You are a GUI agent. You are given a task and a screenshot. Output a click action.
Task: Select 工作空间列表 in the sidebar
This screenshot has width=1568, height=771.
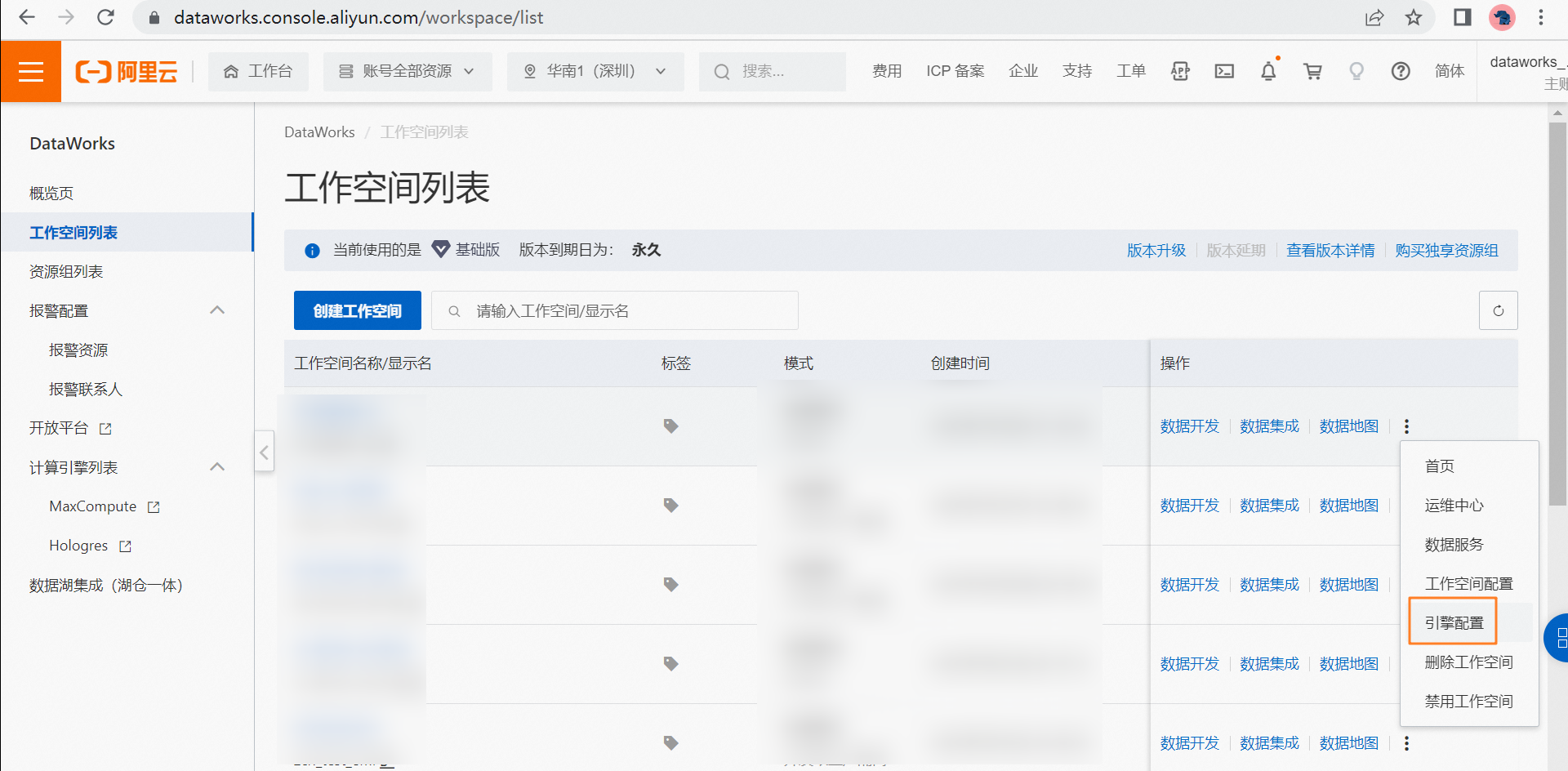tap(127, 233)
